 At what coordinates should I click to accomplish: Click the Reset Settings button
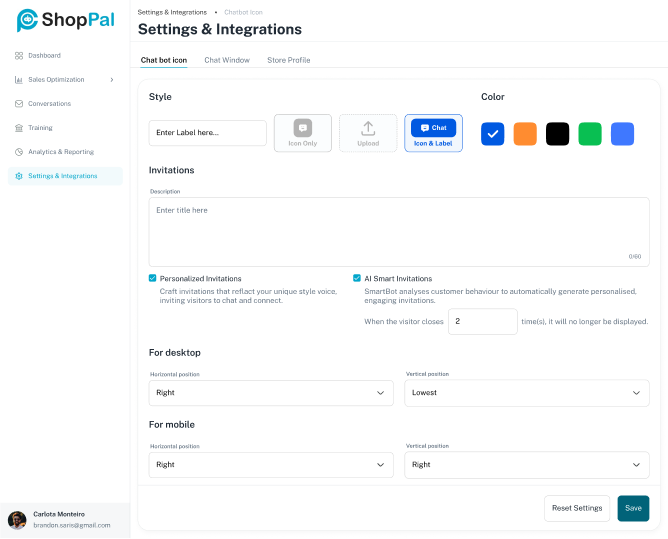point(577,508)
